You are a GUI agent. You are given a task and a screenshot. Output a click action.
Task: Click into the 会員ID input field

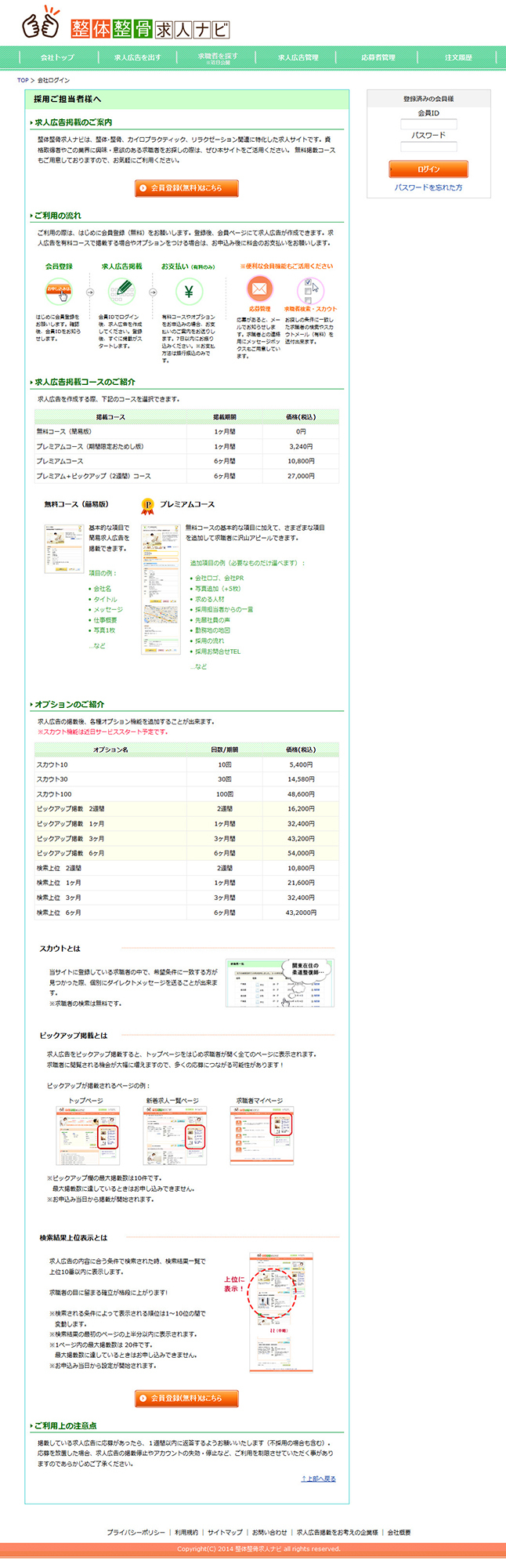click(x=428, y=124)
